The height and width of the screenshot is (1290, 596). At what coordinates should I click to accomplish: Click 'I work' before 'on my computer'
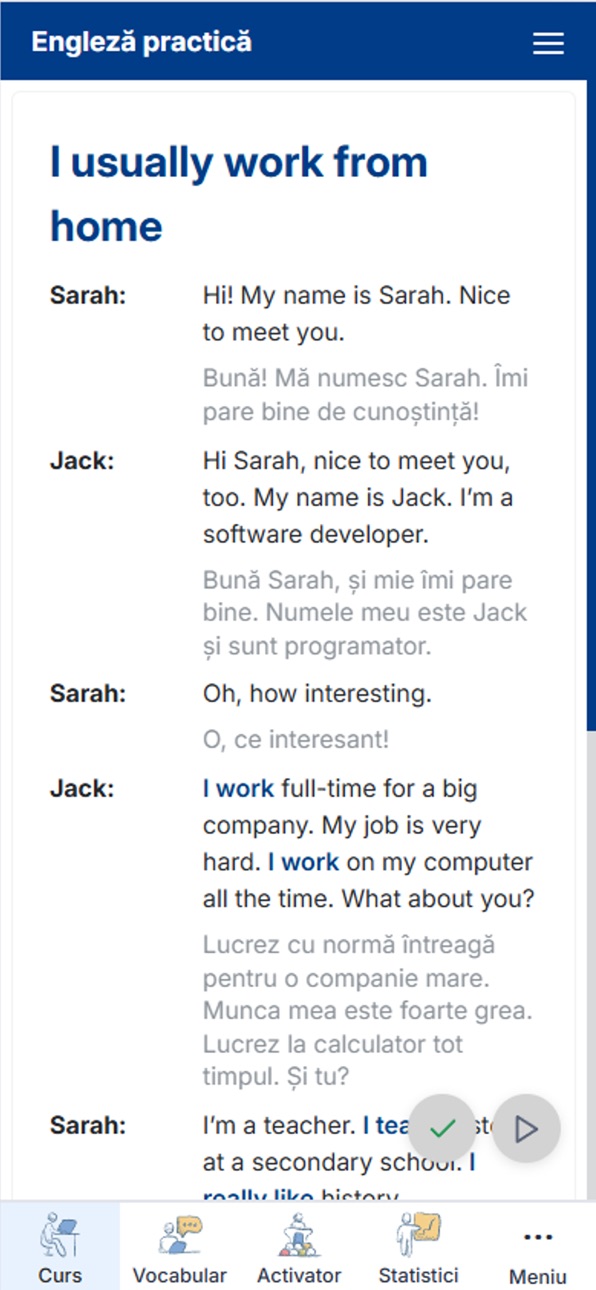[x=303, y=862]
